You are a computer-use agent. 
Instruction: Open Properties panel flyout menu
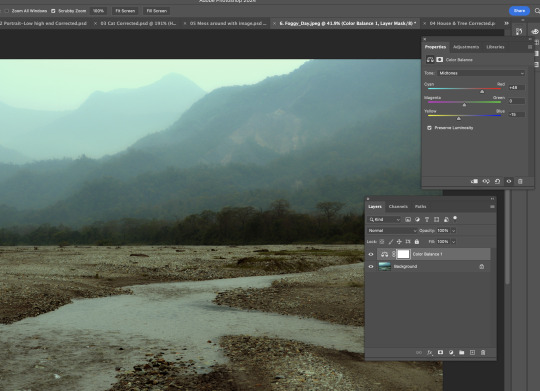pos(530,47)
